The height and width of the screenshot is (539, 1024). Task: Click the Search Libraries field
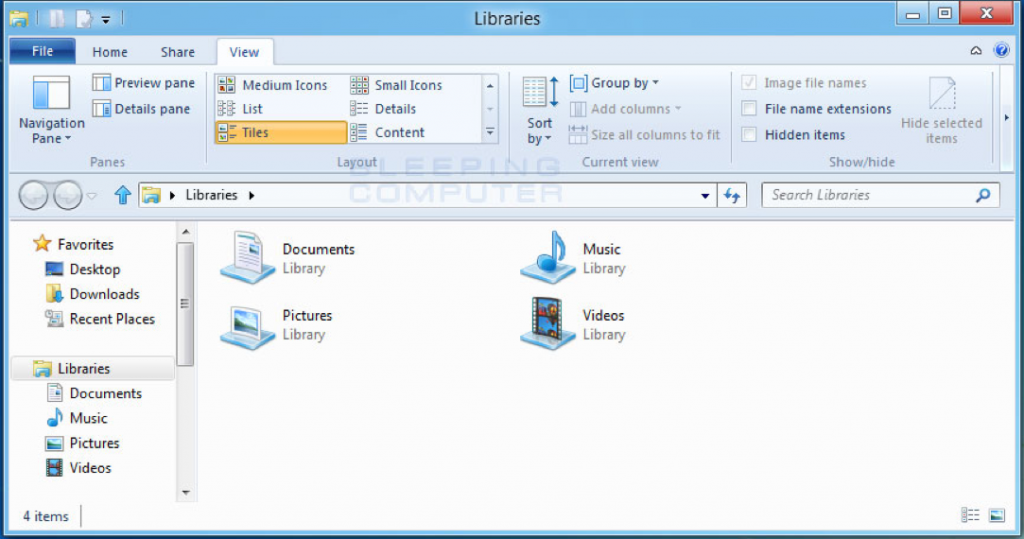point(871,195)
